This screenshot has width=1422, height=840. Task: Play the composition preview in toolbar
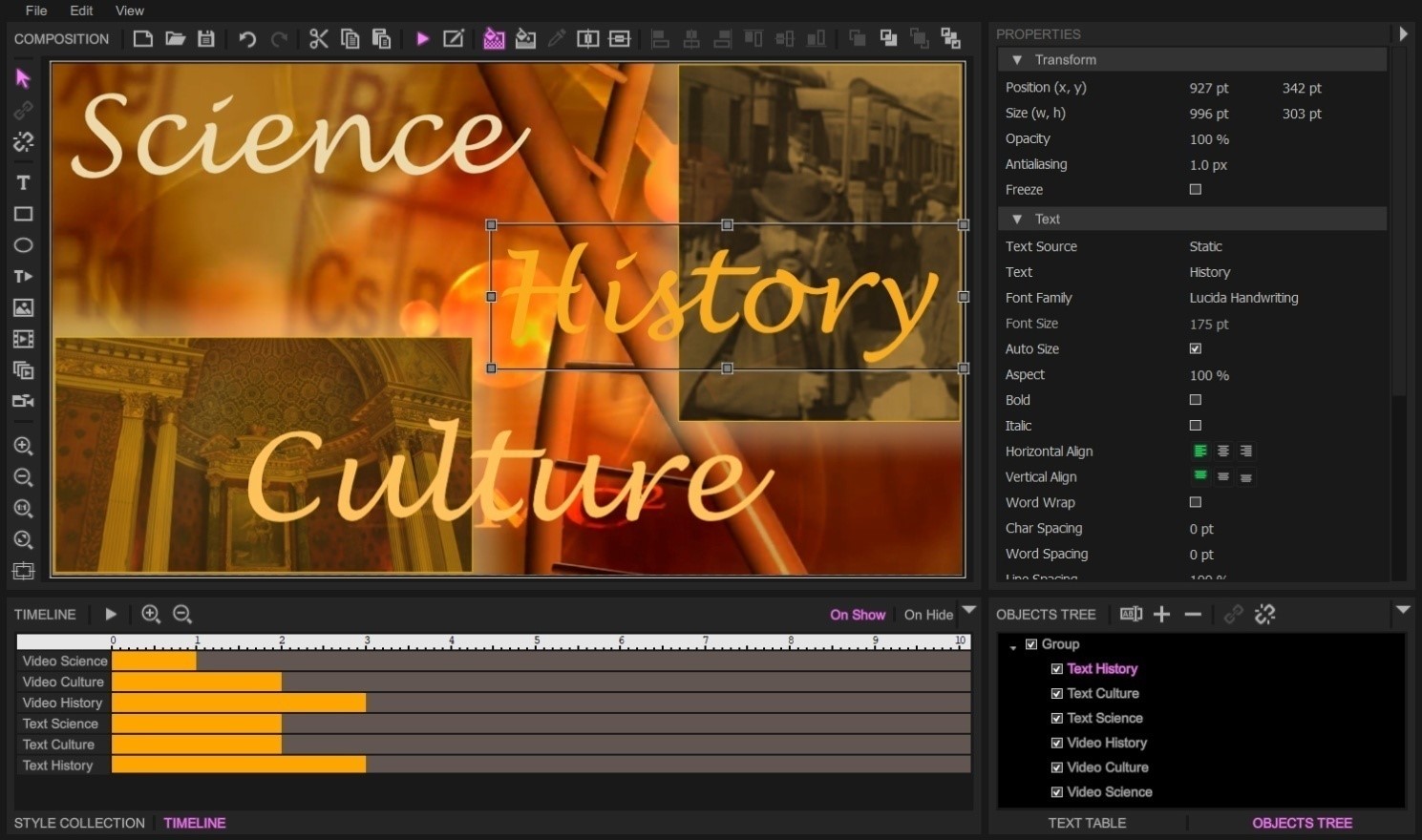[x=422, y=38]
